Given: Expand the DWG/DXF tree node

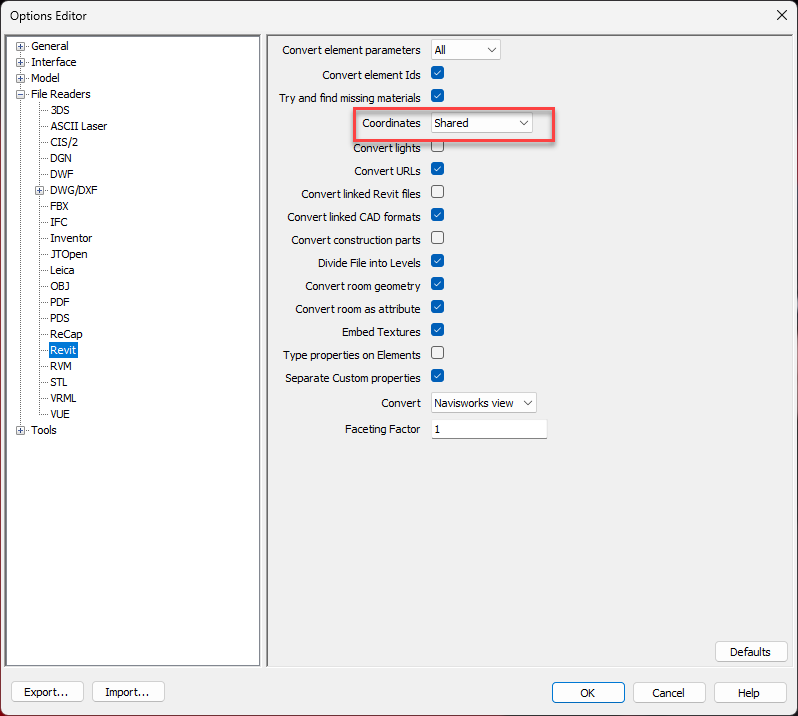Looking at the screenshot, I should point(39,190).
